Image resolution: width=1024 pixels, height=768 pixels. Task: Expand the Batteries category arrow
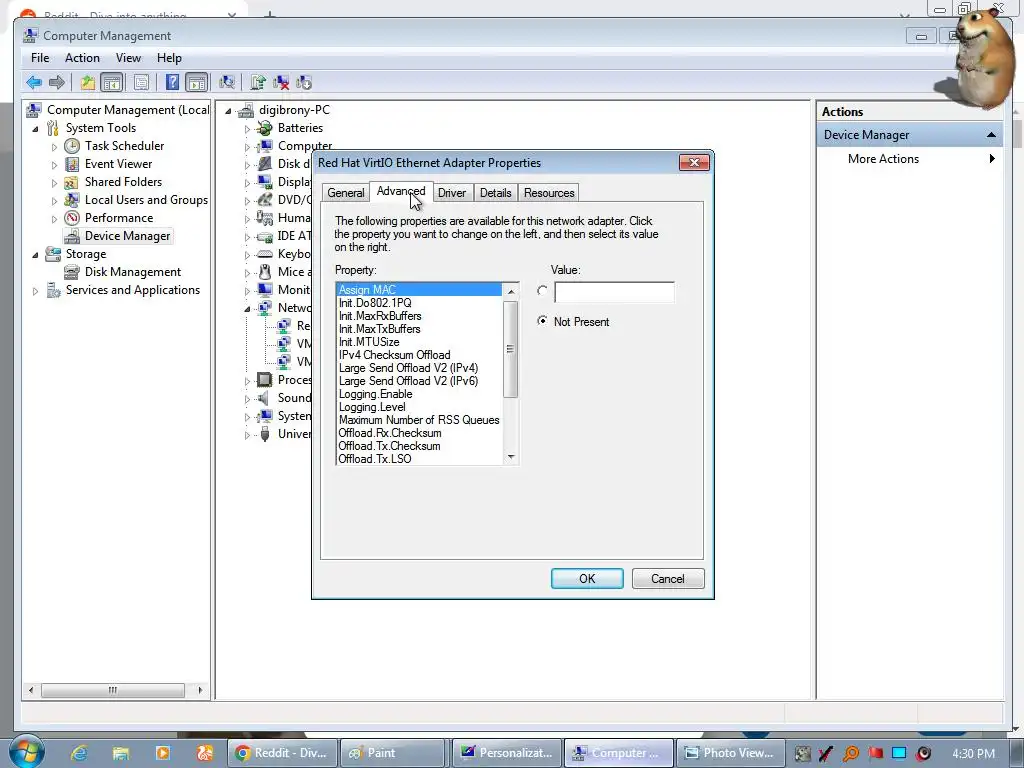click(248, 129)
